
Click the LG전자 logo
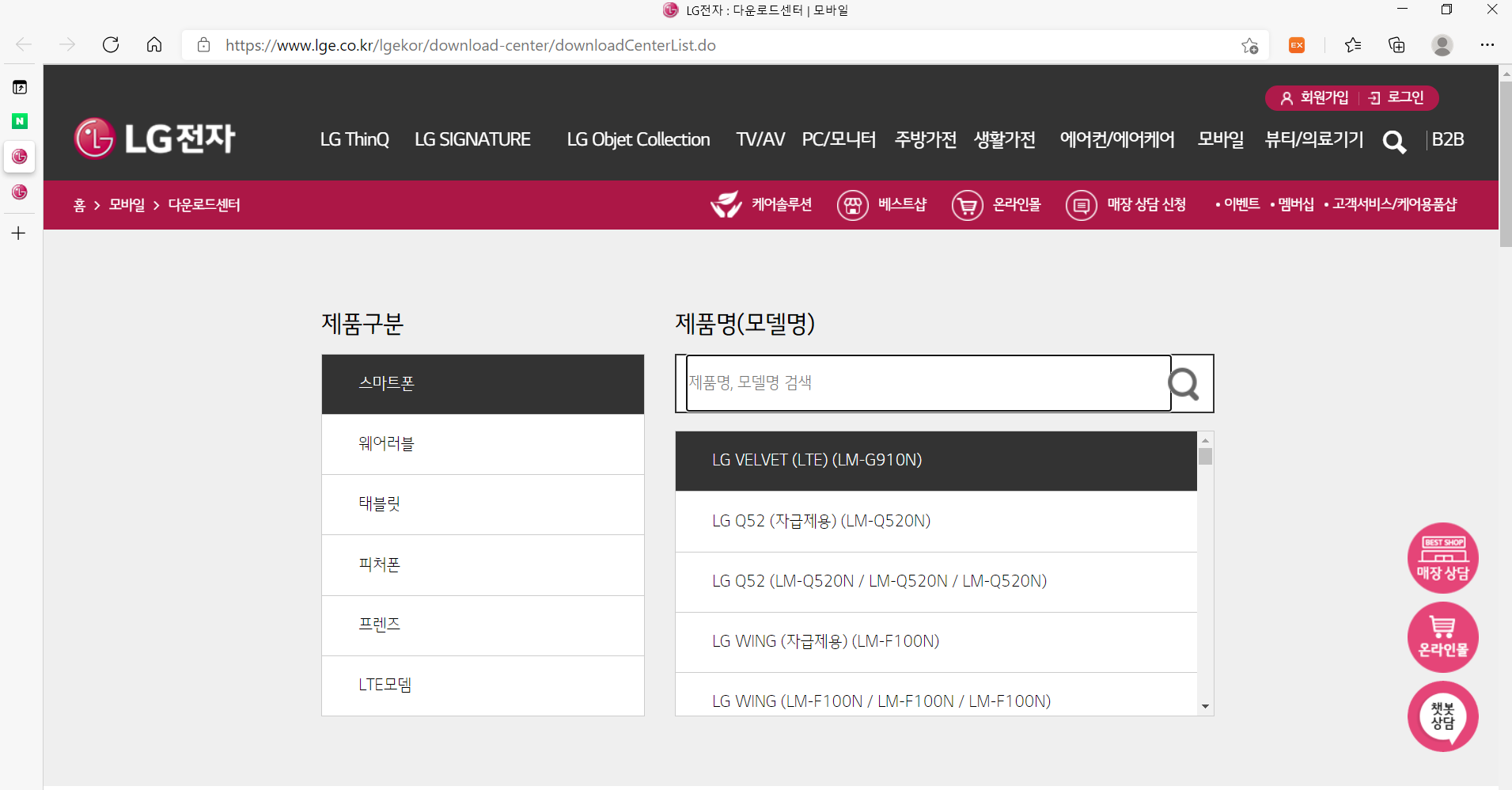click(155, 139)
